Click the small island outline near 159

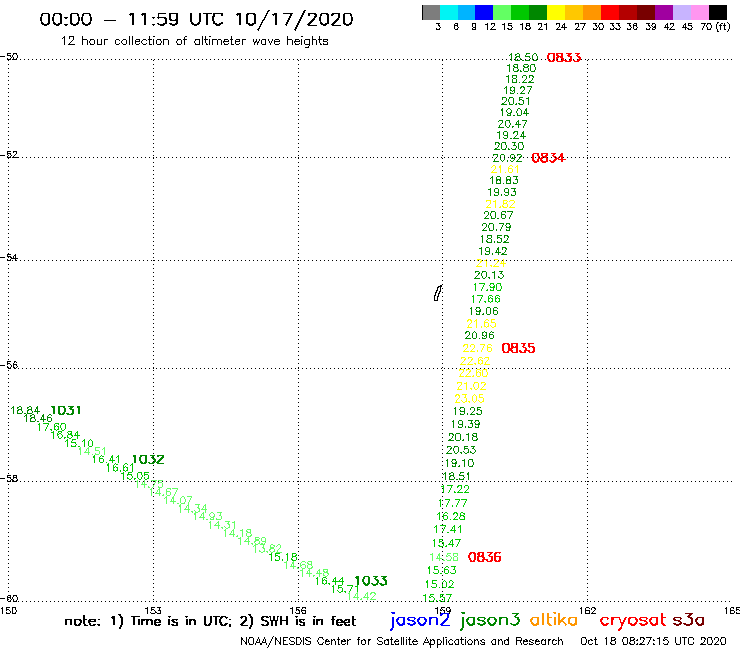click(438, 293)
